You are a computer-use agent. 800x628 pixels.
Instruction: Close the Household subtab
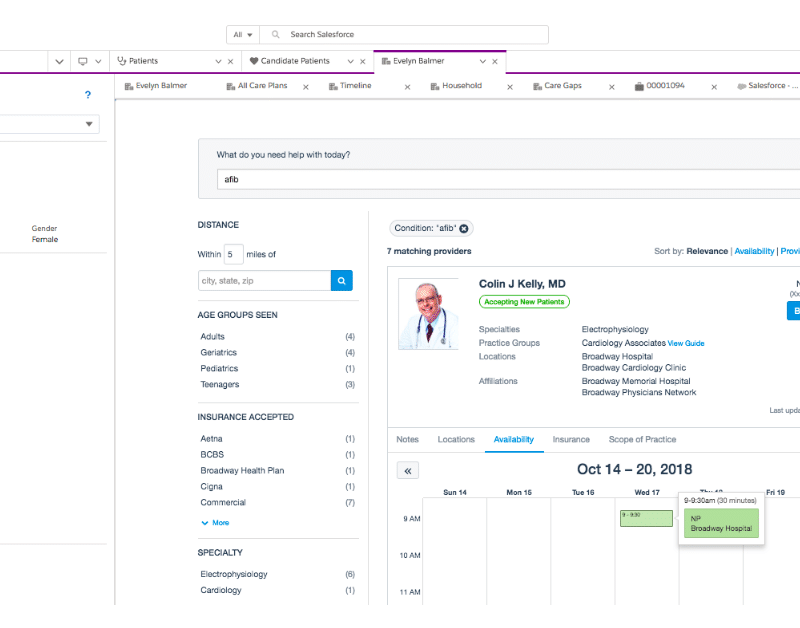coord(510,87)
